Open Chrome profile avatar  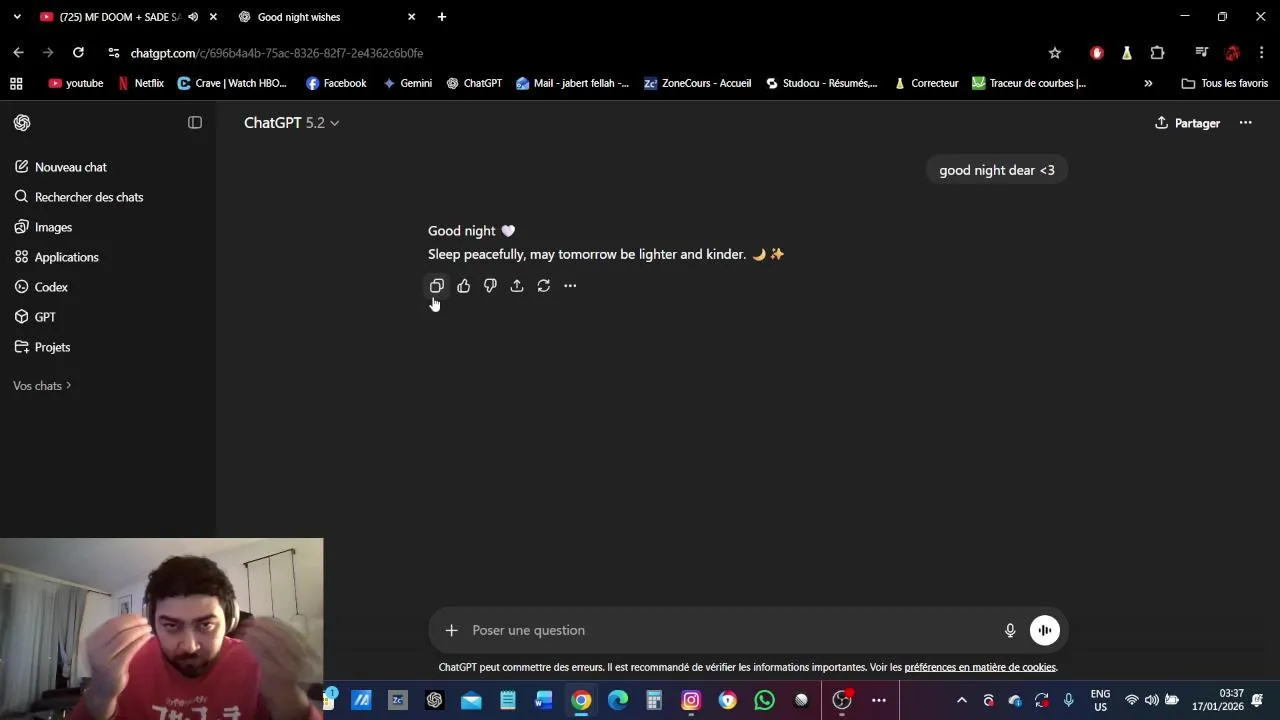point(1232,53)
